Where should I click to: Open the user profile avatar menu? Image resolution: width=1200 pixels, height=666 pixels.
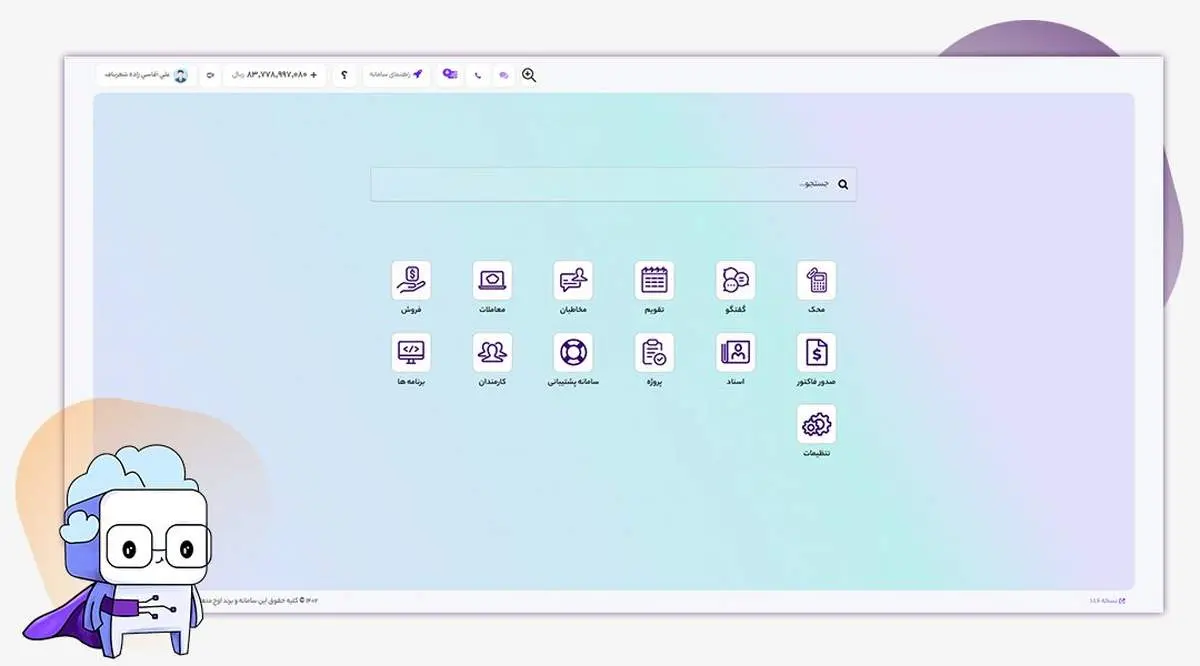pos(181,75)
